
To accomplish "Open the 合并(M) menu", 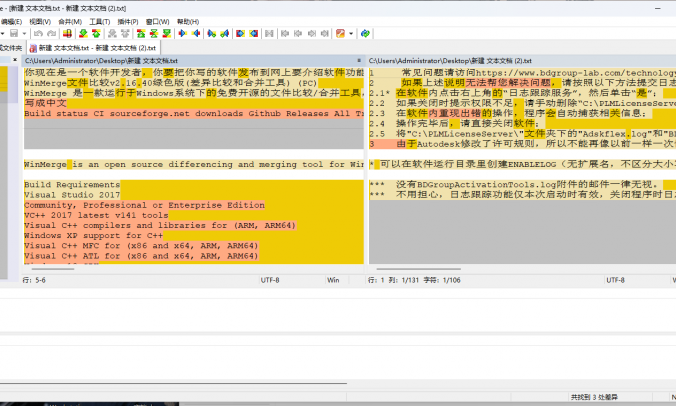I will (70, 22).
